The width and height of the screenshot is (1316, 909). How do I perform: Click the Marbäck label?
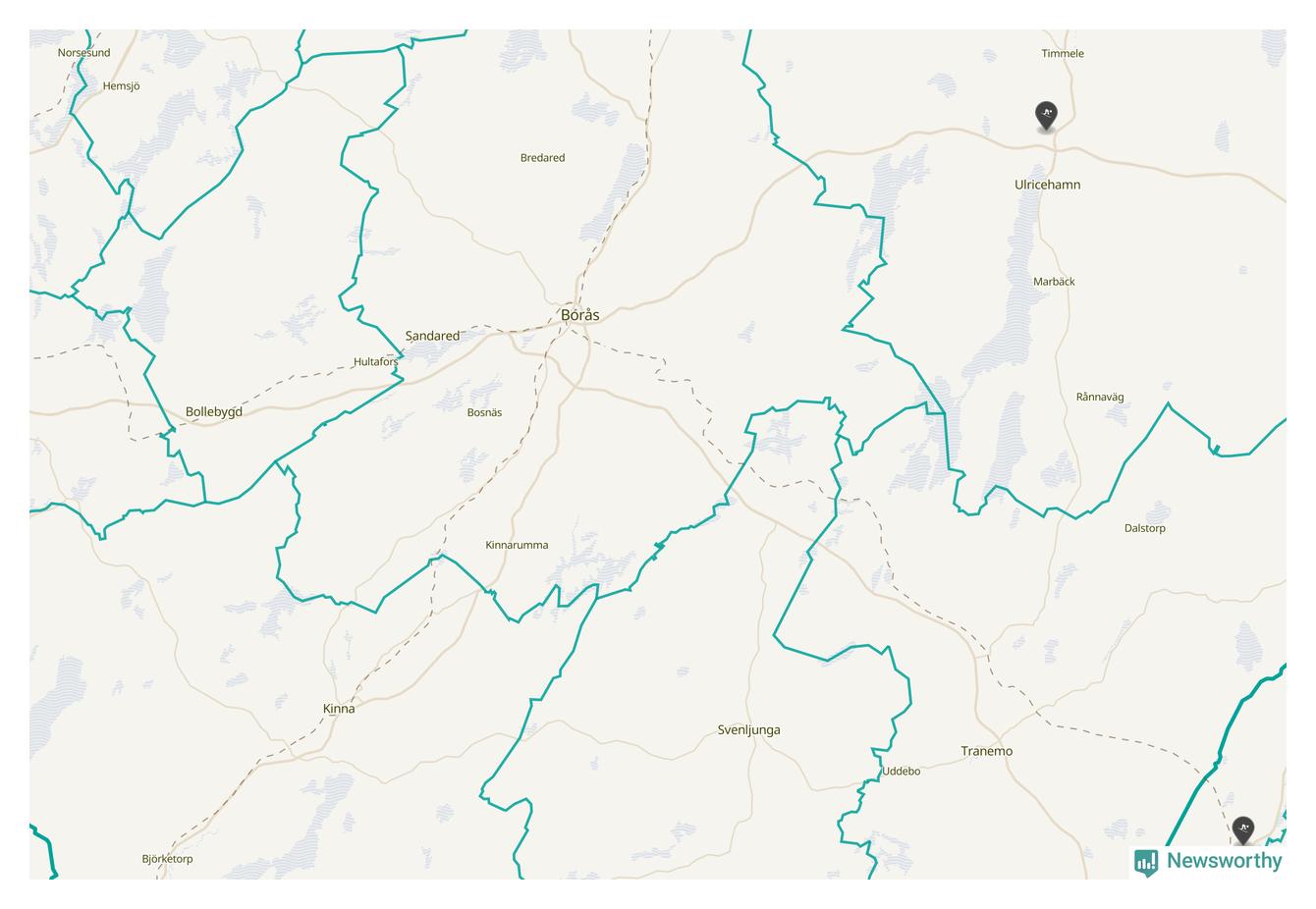pos(1054,282)
